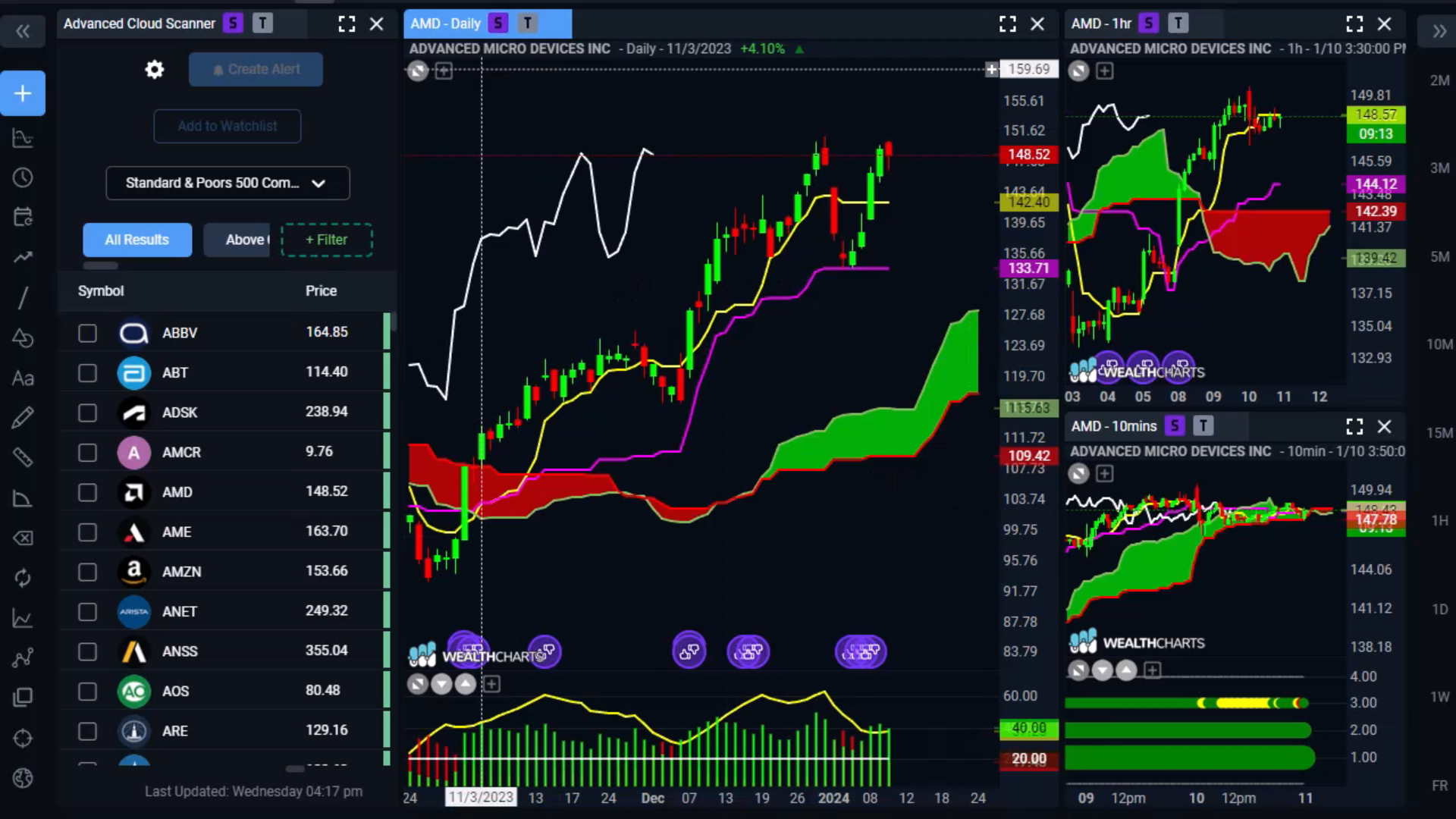Select the eraser delete tool
This screenshot has width=1456, height=819.
(x=23, y=538)
